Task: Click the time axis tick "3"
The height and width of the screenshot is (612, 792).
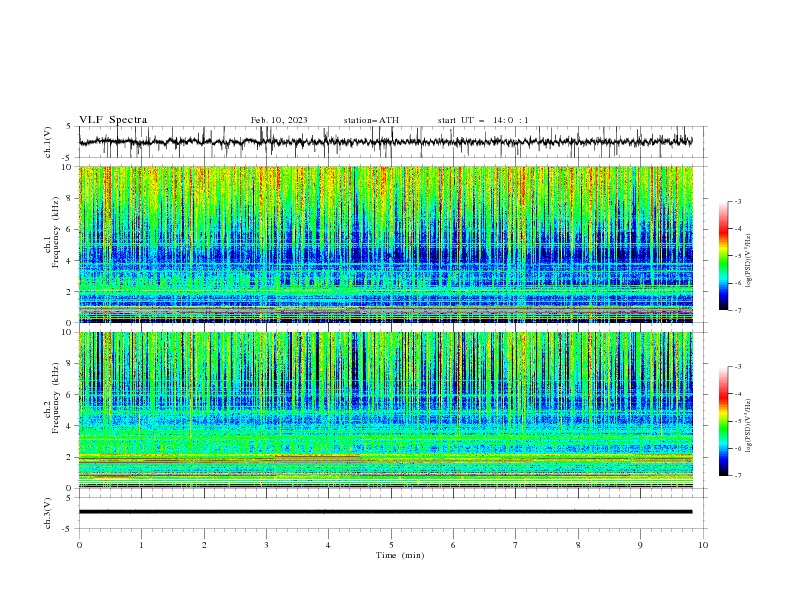Action: tap(266, 545)
